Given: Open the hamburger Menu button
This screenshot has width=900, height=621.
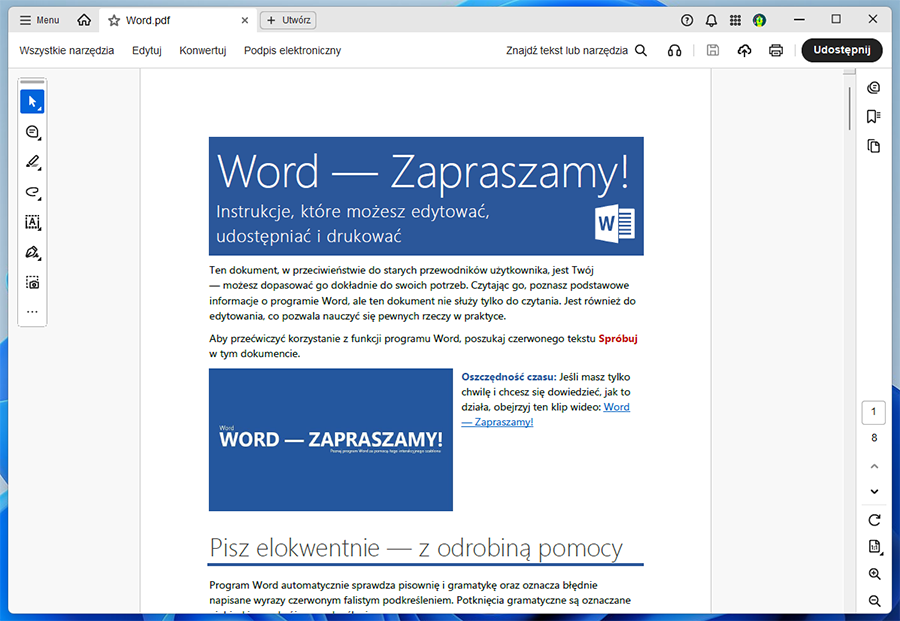Looking at the screenshot, I should 39,20.
